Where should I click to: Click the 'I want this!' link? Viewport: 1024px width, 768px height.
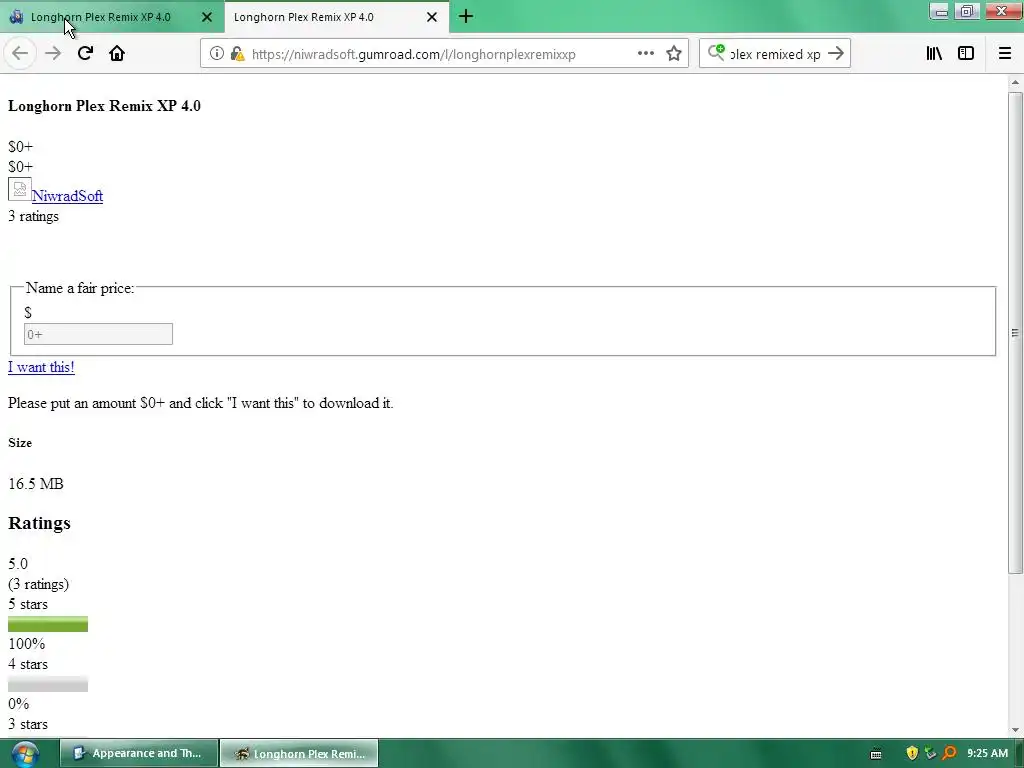tap(41, 367)
